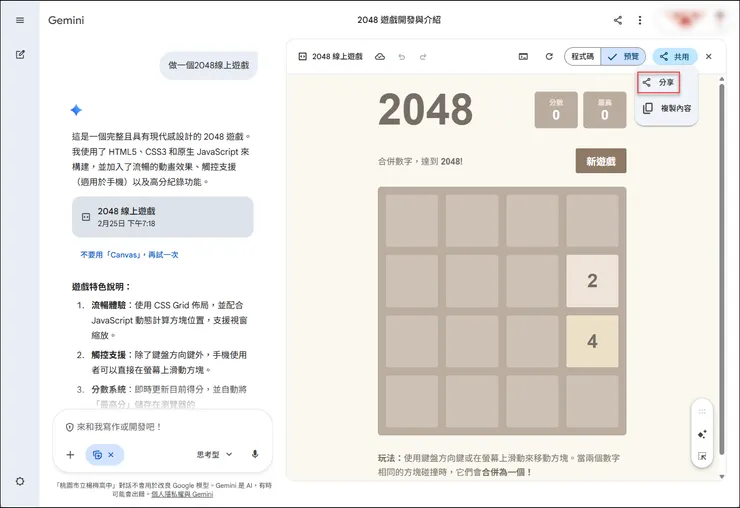This screenshot has height=508, width=740.
Task: Click the text 合併數字，達到 2048!
Action: click(420, 161)
